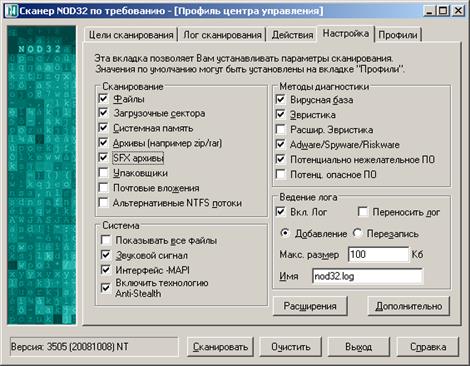Toggle Архивы (например zip/rar) checkbox
Viewport: 470px width, 366px height.
103,143
